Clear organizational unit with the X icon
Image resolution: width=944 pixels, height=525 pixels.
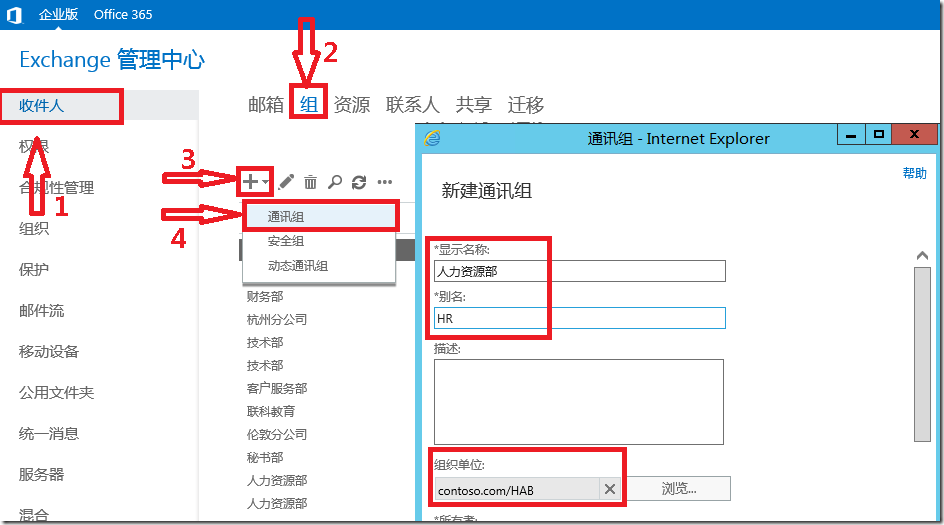(609, 489)
